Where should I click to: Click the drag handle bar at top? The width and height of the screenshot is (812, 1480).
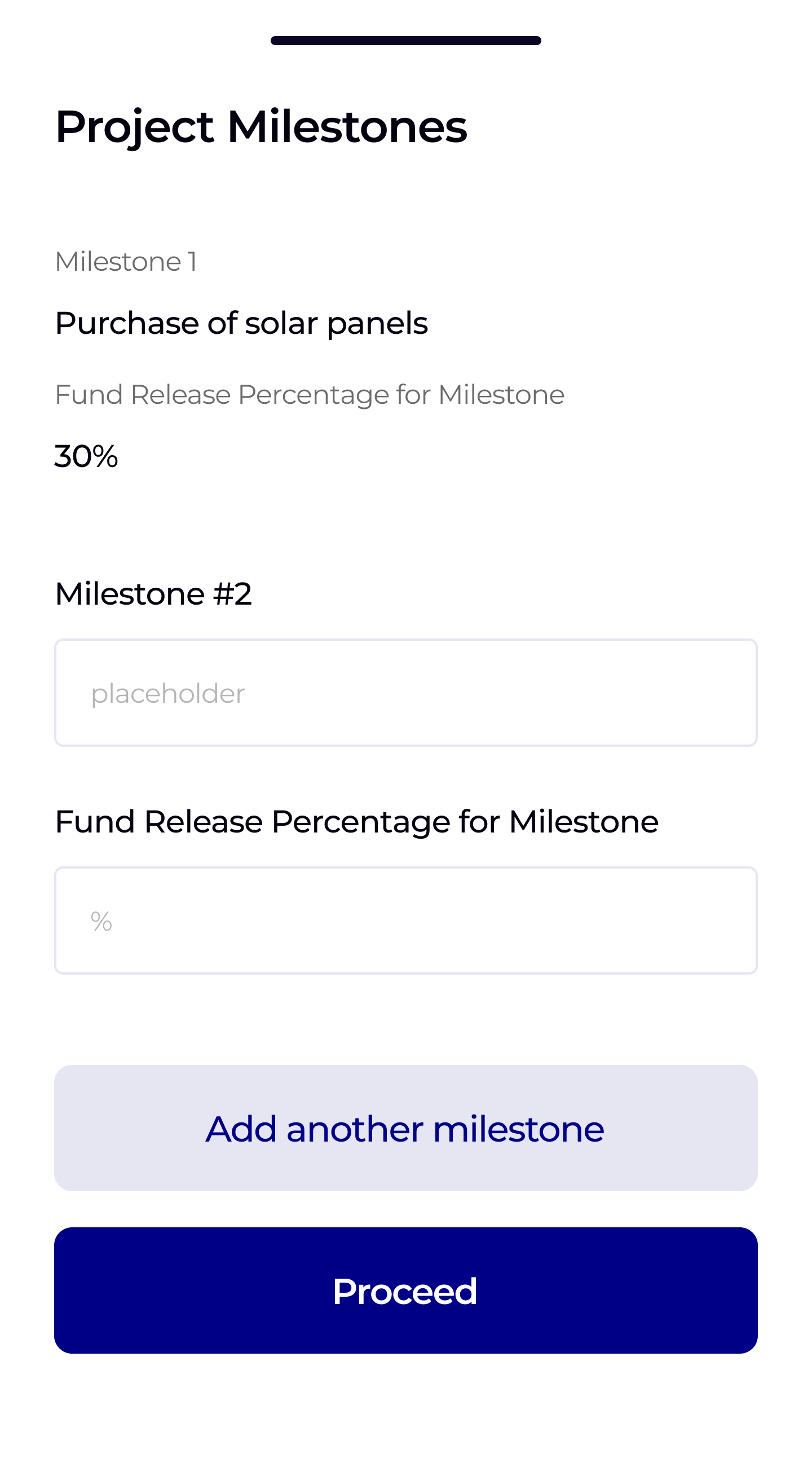(405, 41)
